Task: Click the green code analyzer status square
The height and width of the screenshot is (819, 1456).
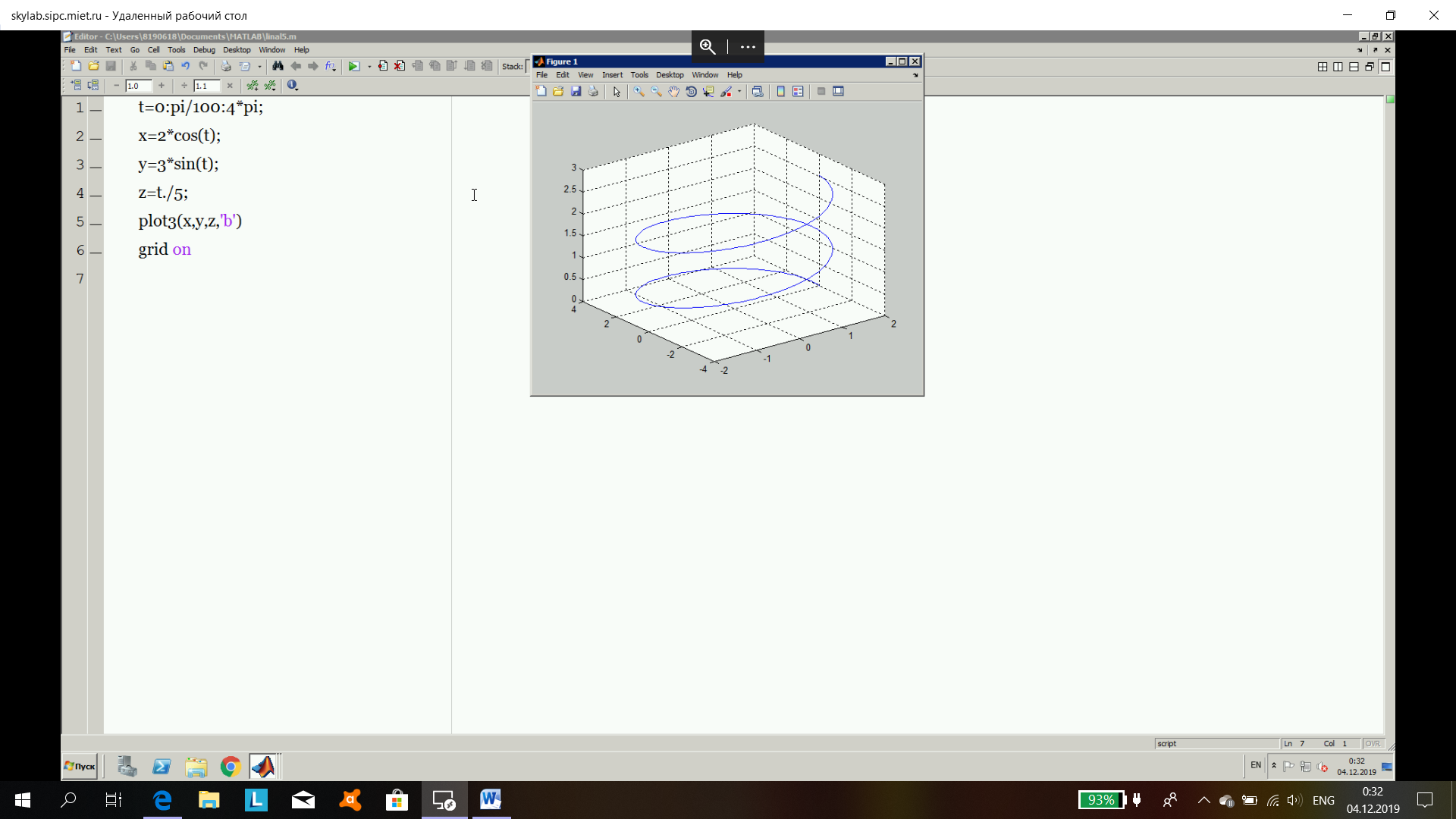Action: 1390,99
